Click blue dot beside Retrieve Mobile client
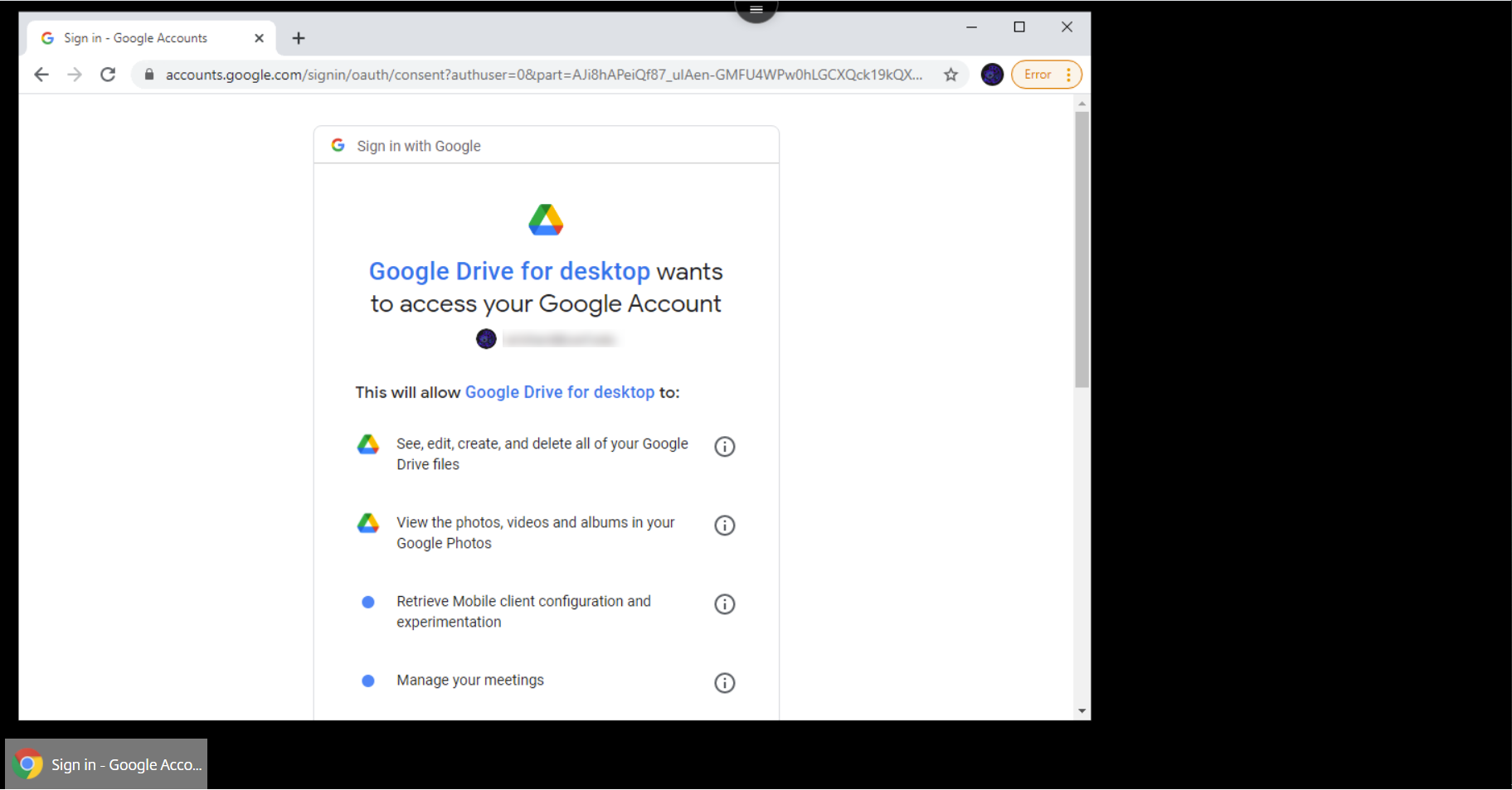 [x=368, y=602]
